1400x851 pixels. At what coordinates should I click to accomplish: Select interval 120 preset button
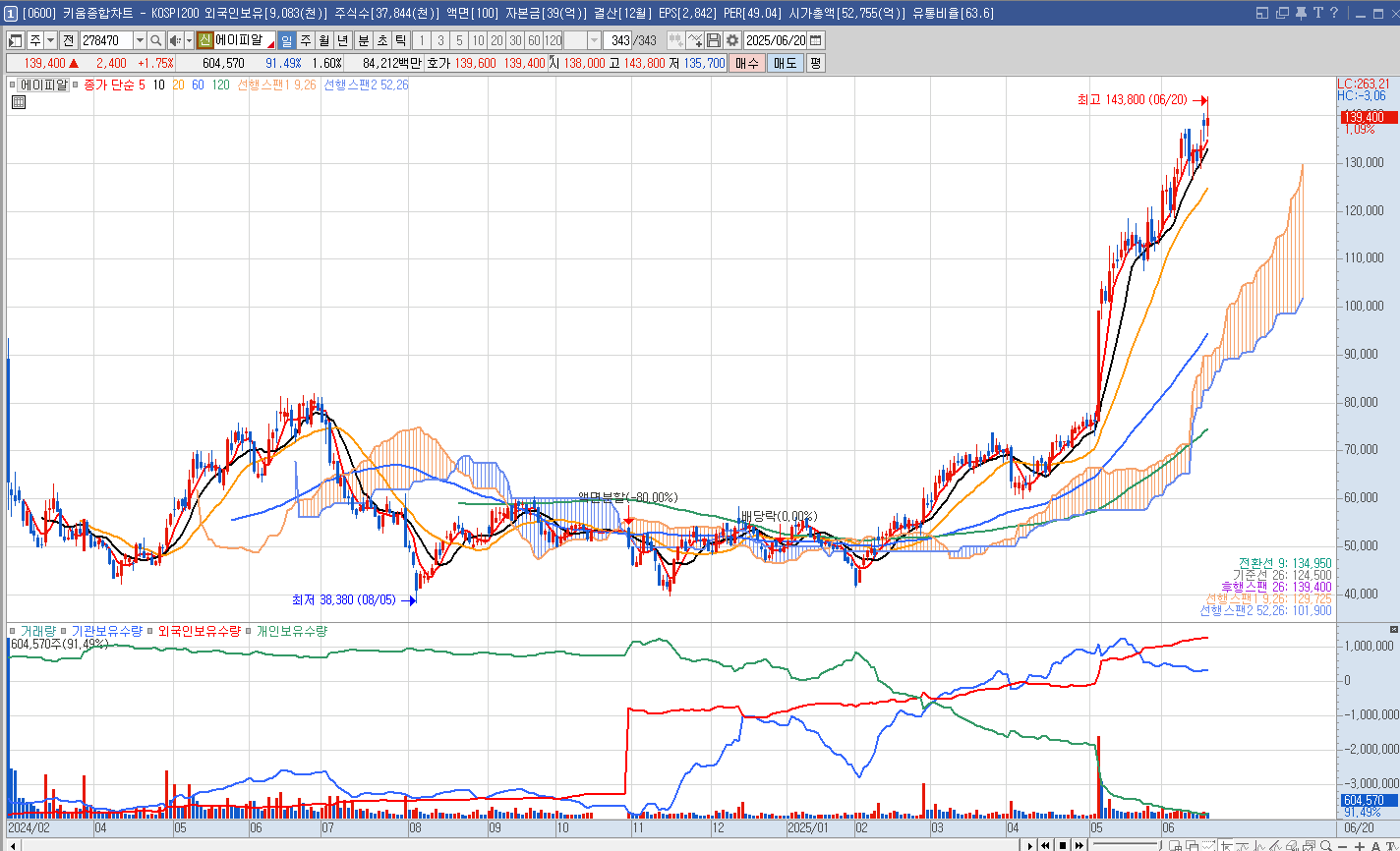pos(553,40)
